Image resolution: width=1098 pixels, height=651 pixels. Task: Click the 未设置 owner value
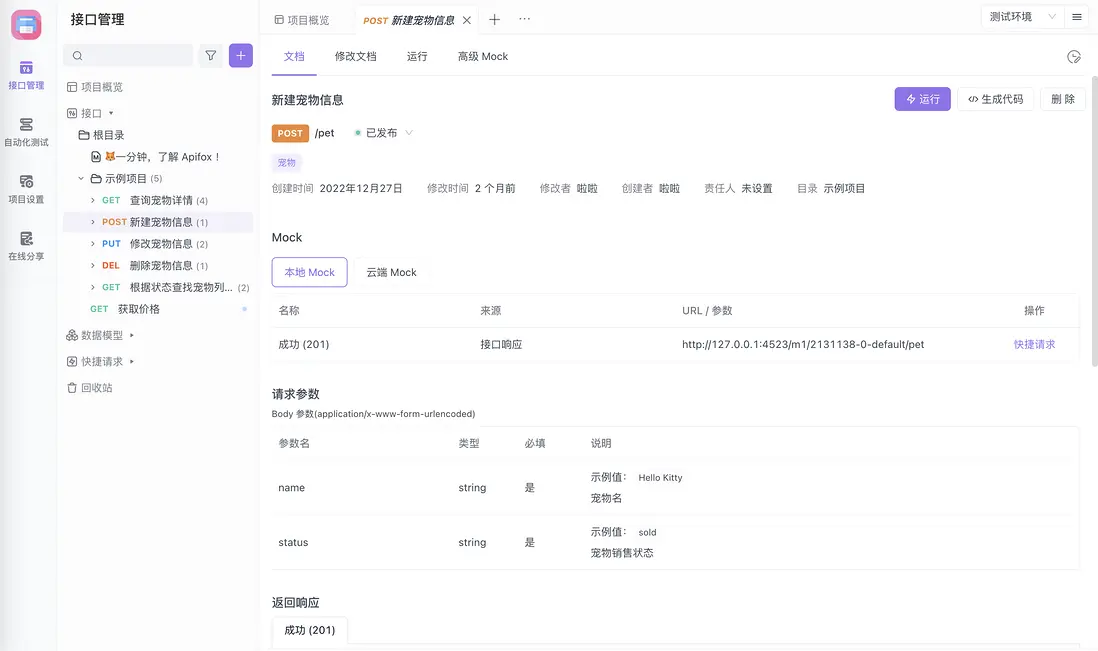pyautogui.click(x=756, y=188)
